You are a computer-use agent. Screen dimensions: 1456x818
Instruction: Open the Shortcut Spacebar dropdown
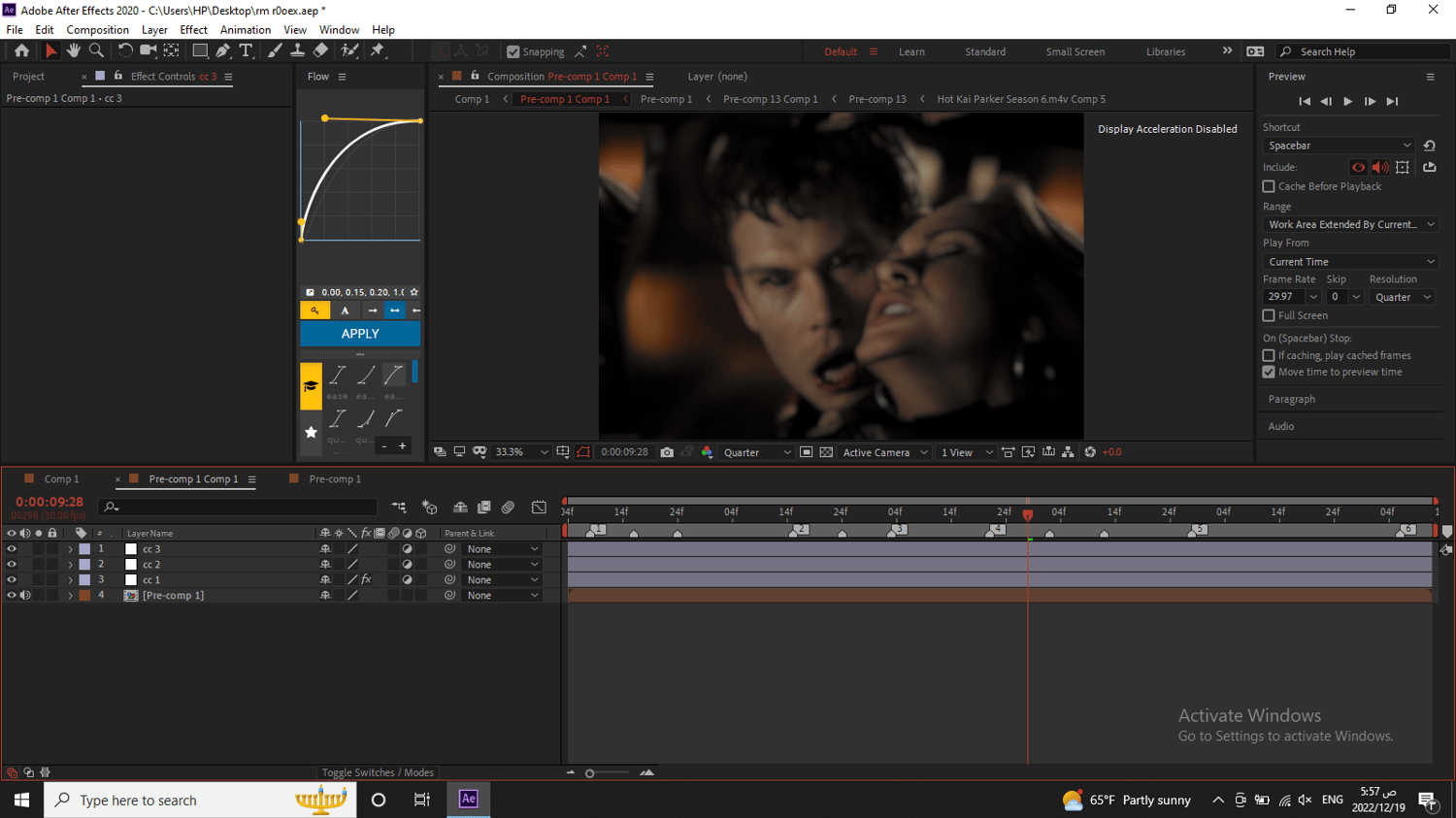tap(1340, 146)
